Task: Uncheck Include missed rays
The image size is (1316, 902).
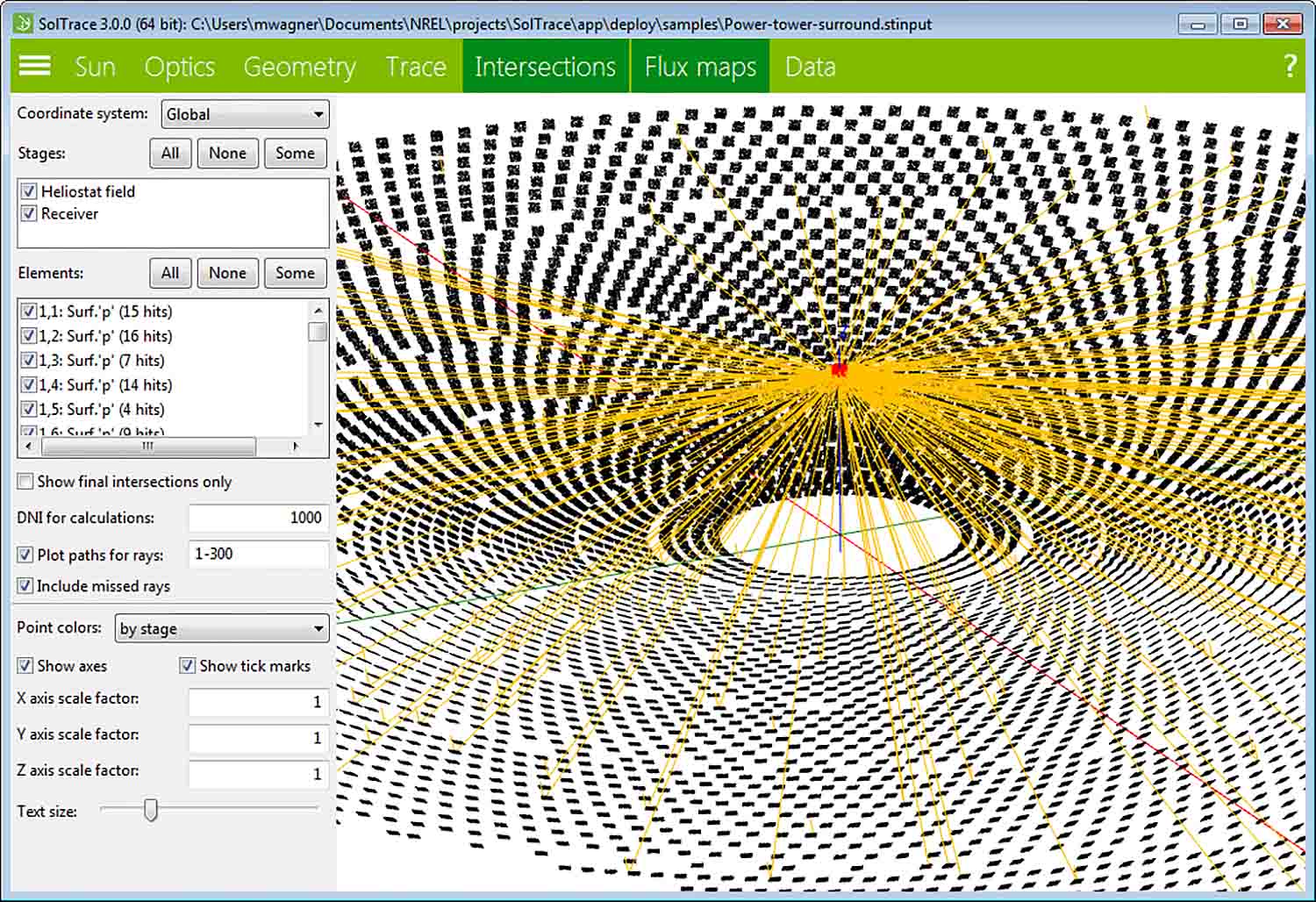Action: coord(25,585)
